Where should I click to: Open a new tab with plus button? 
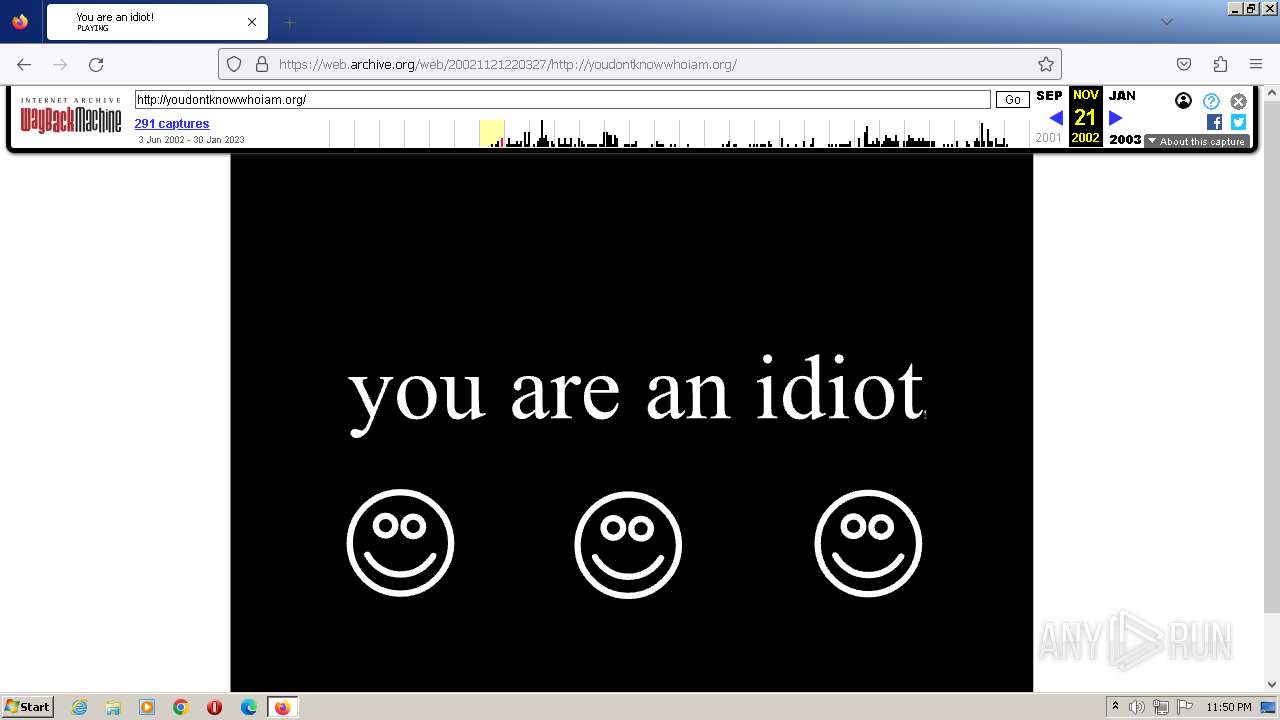289,22
